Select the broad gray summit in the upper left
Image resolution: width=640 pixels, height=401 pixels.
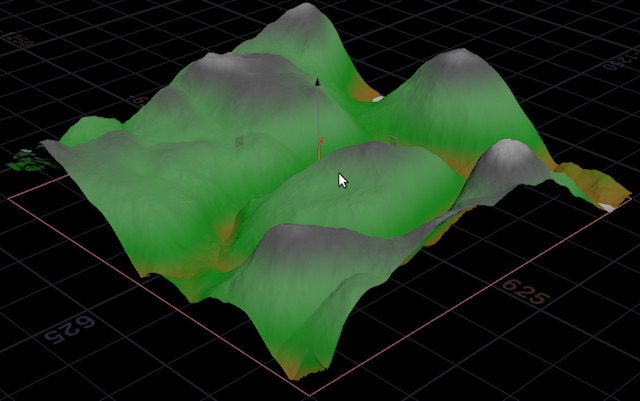pyautogui.click(x=228, y=66)
